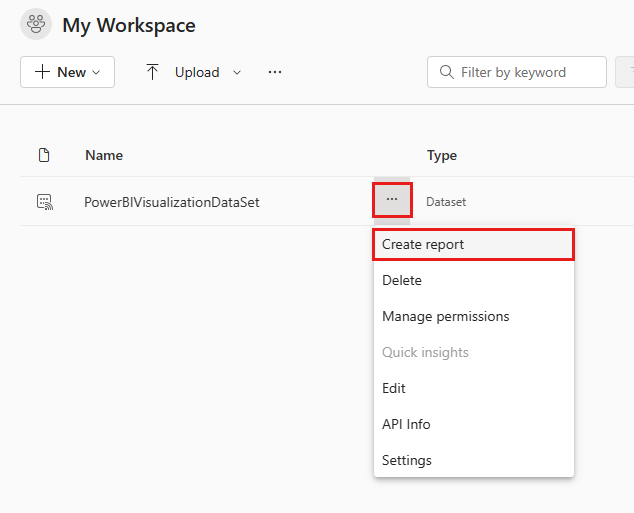Click the My Workspace avatar icon
634x513 pixels.
click(x=36, y=25)
